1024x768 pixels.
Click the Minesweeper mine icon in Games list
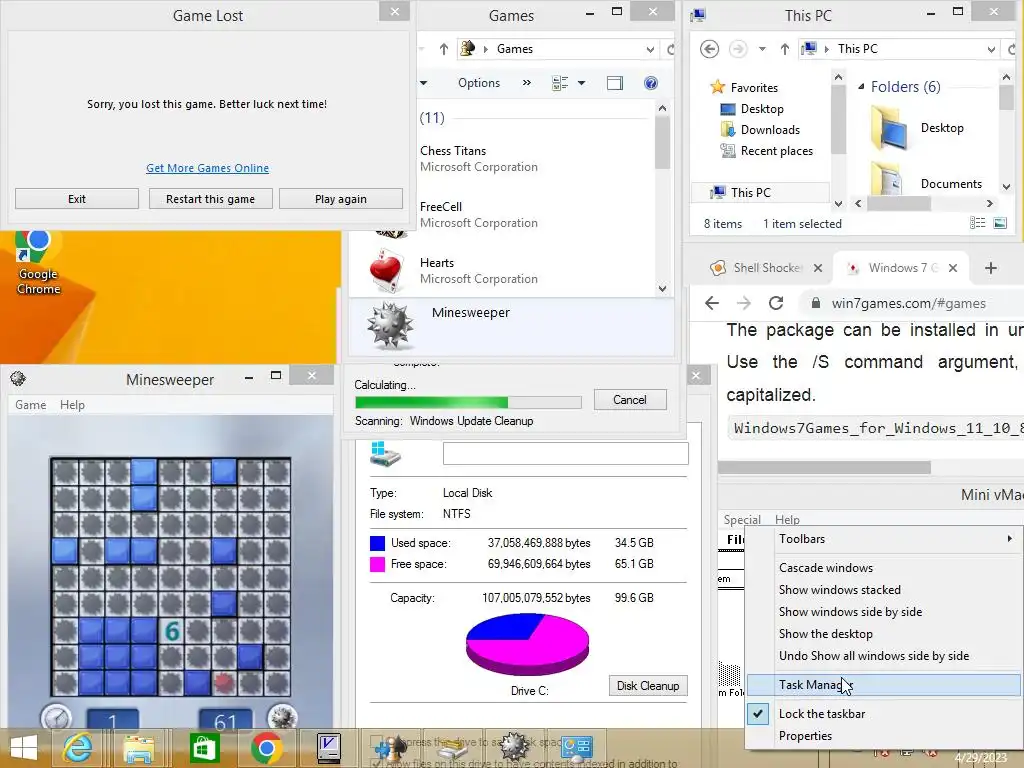390,324
